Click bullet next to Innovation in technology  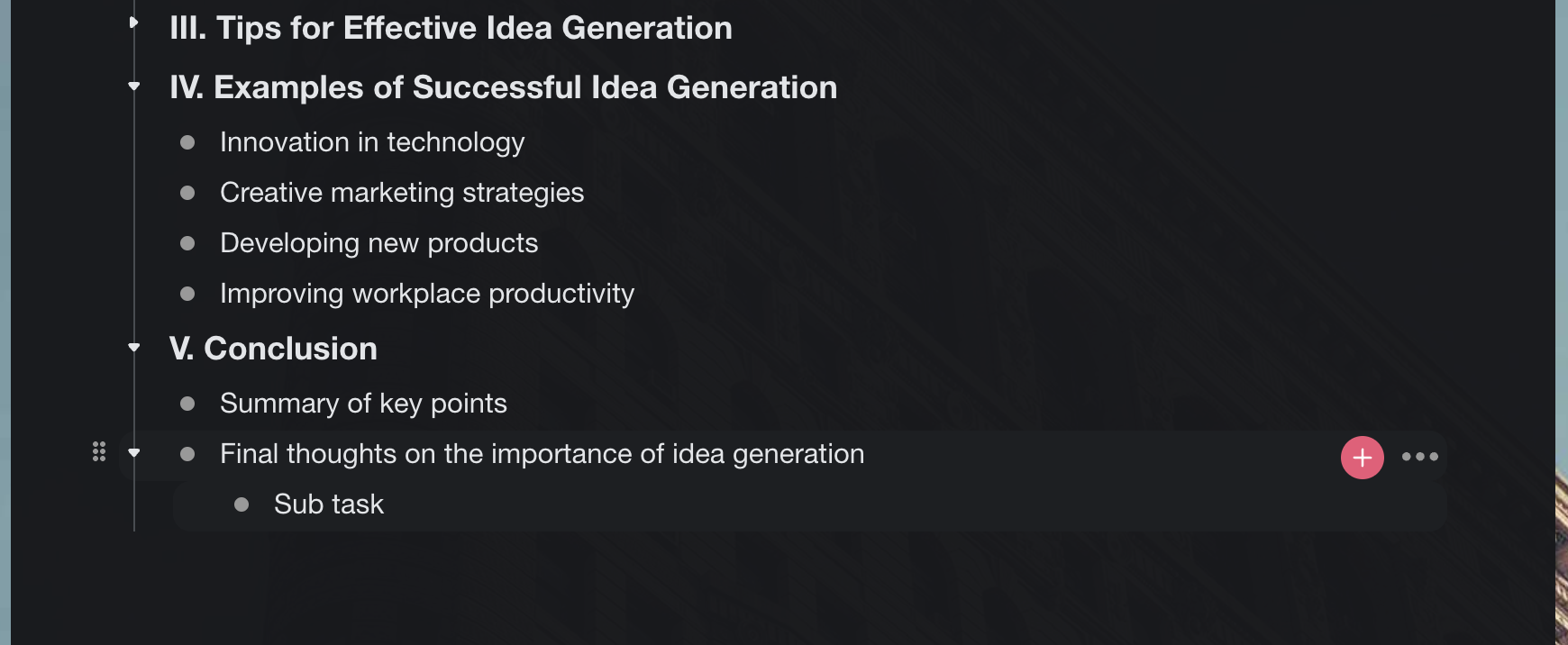click(187, 142)
